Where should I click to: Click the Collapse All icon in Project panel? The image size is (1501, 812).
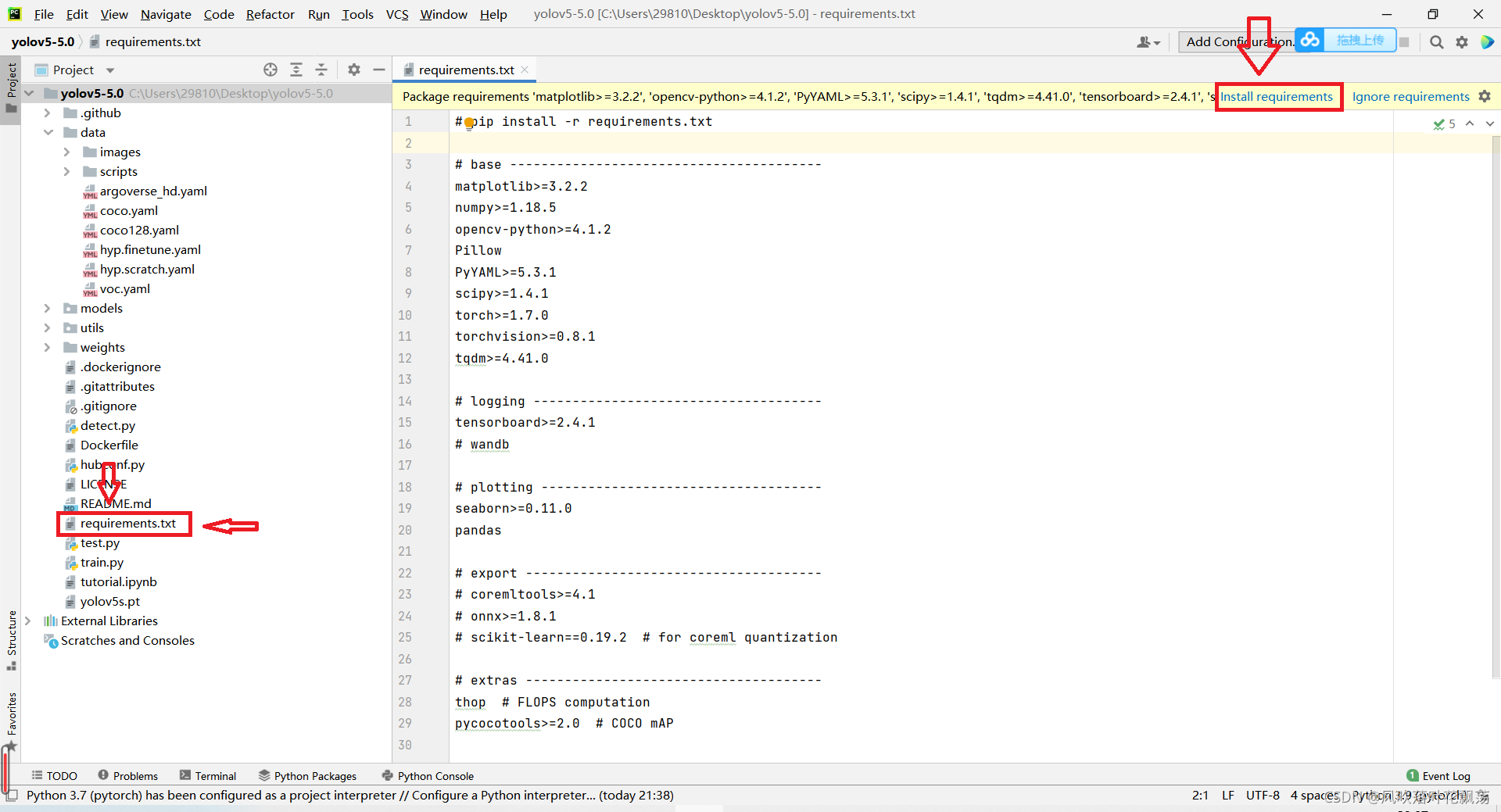click(x=321, y=70)
